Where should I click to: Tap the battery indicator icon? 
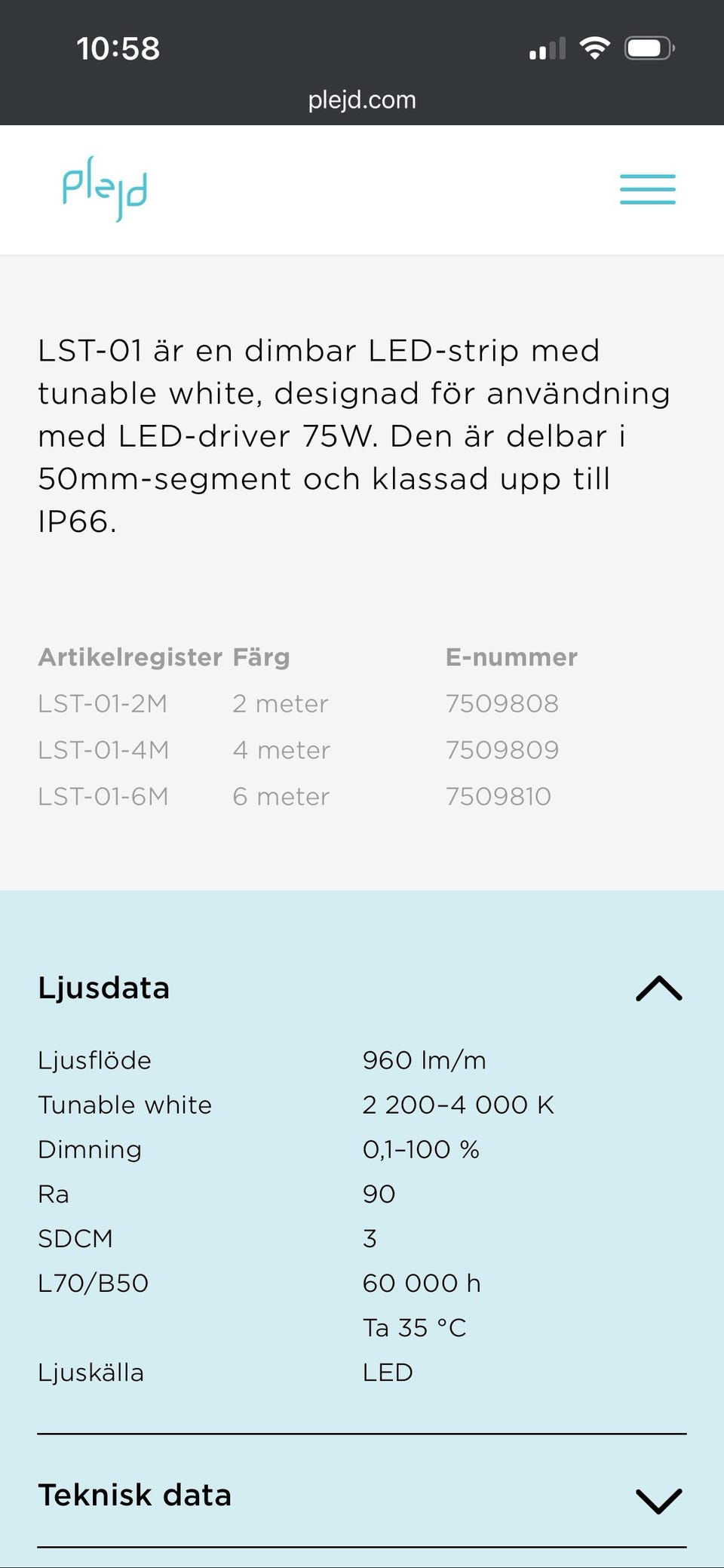[649, 48]
